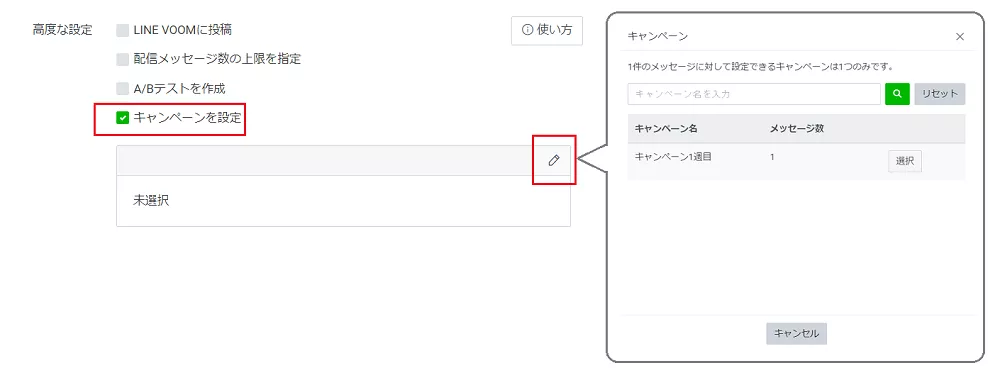This screenshot has height=385, width=1000.
Task: Click キャンセル button in dialog
Action: 797,333
